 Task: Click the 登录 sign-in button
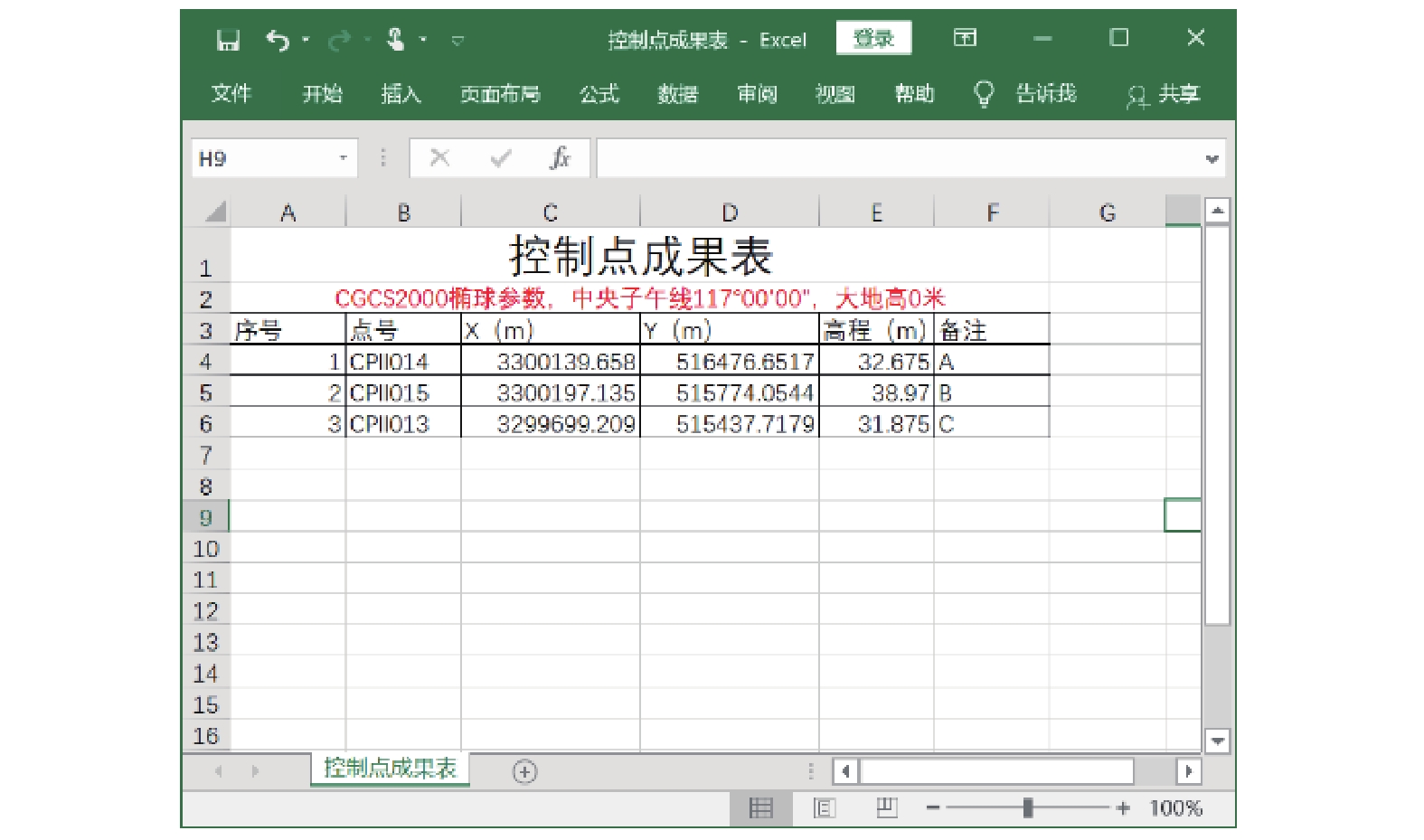pos(872,38)
